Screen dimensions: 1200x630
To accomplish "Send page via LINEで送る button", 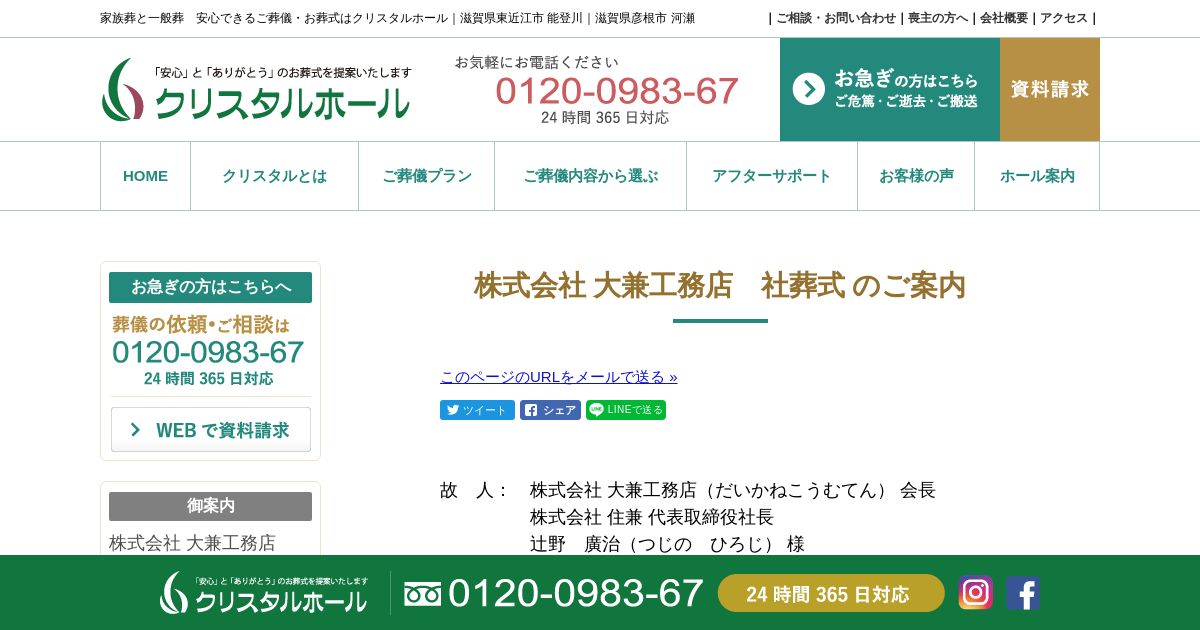I will [626, 410].
